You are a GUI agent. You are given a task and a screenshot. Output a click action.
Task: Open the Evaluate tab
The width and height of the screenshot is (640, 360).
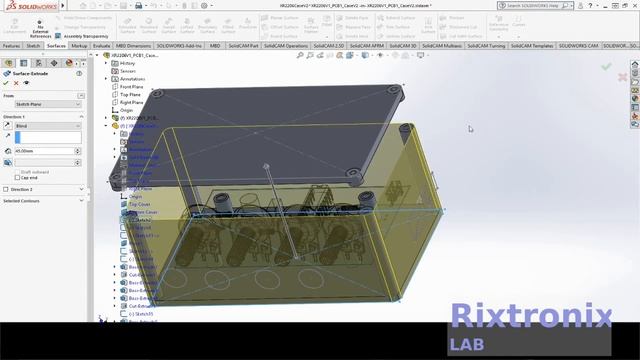click(x=101, y=46)
